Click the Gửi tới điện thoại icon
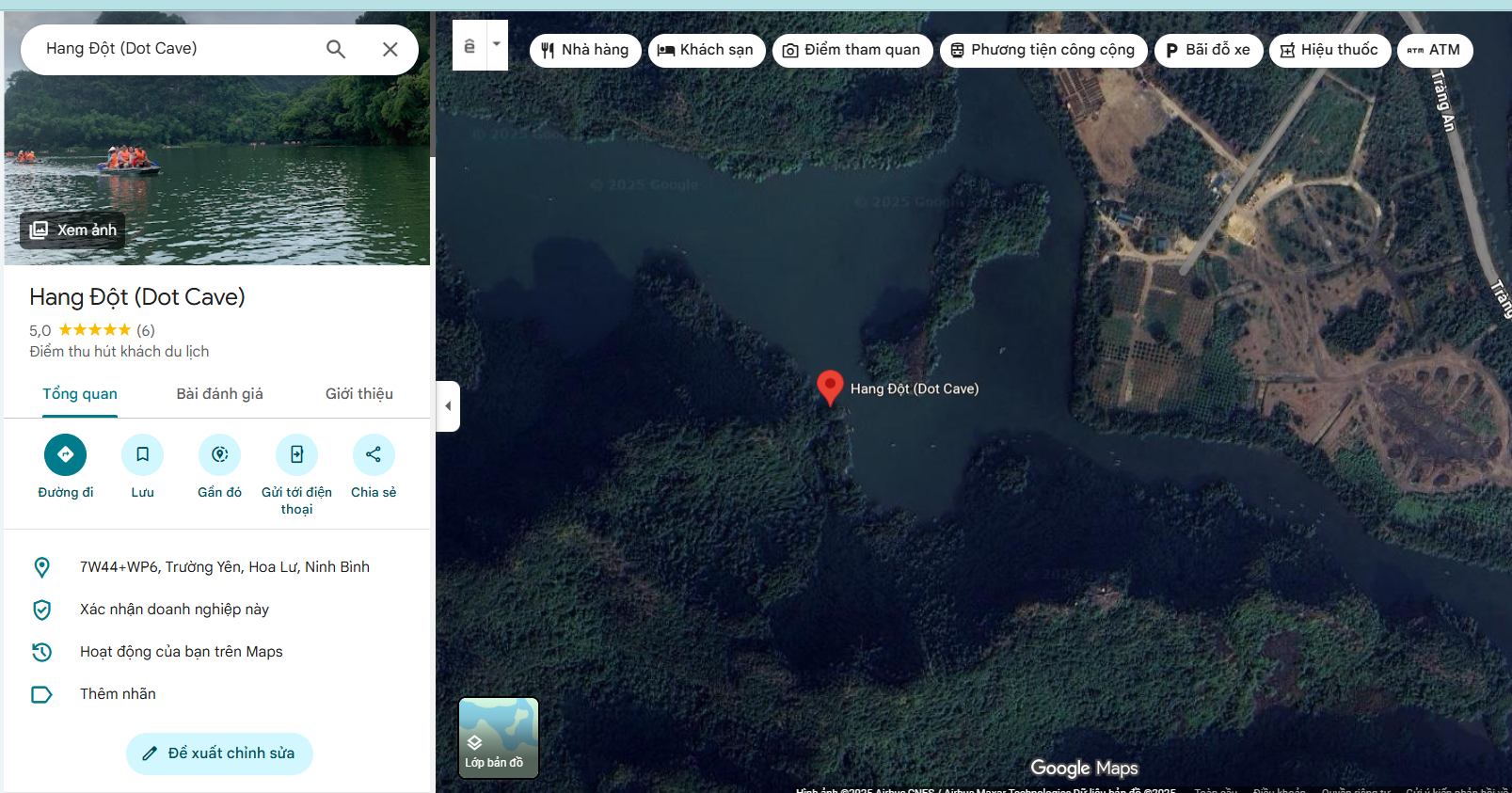 pyautogui.click(x=296, y=455)
